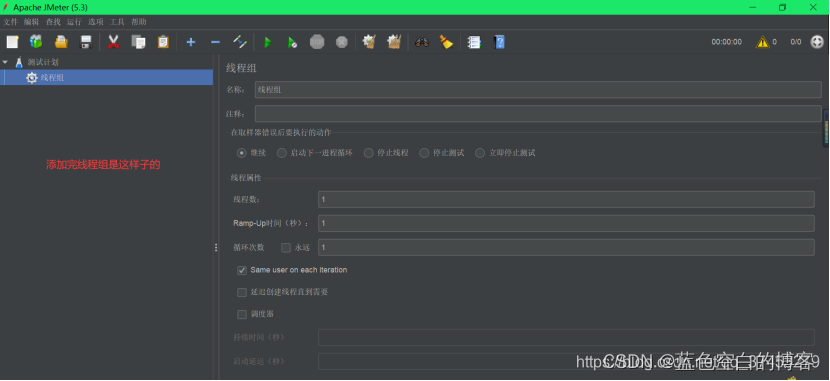
Task: Open Search with binoculars icon
Action: click(422, 42)
